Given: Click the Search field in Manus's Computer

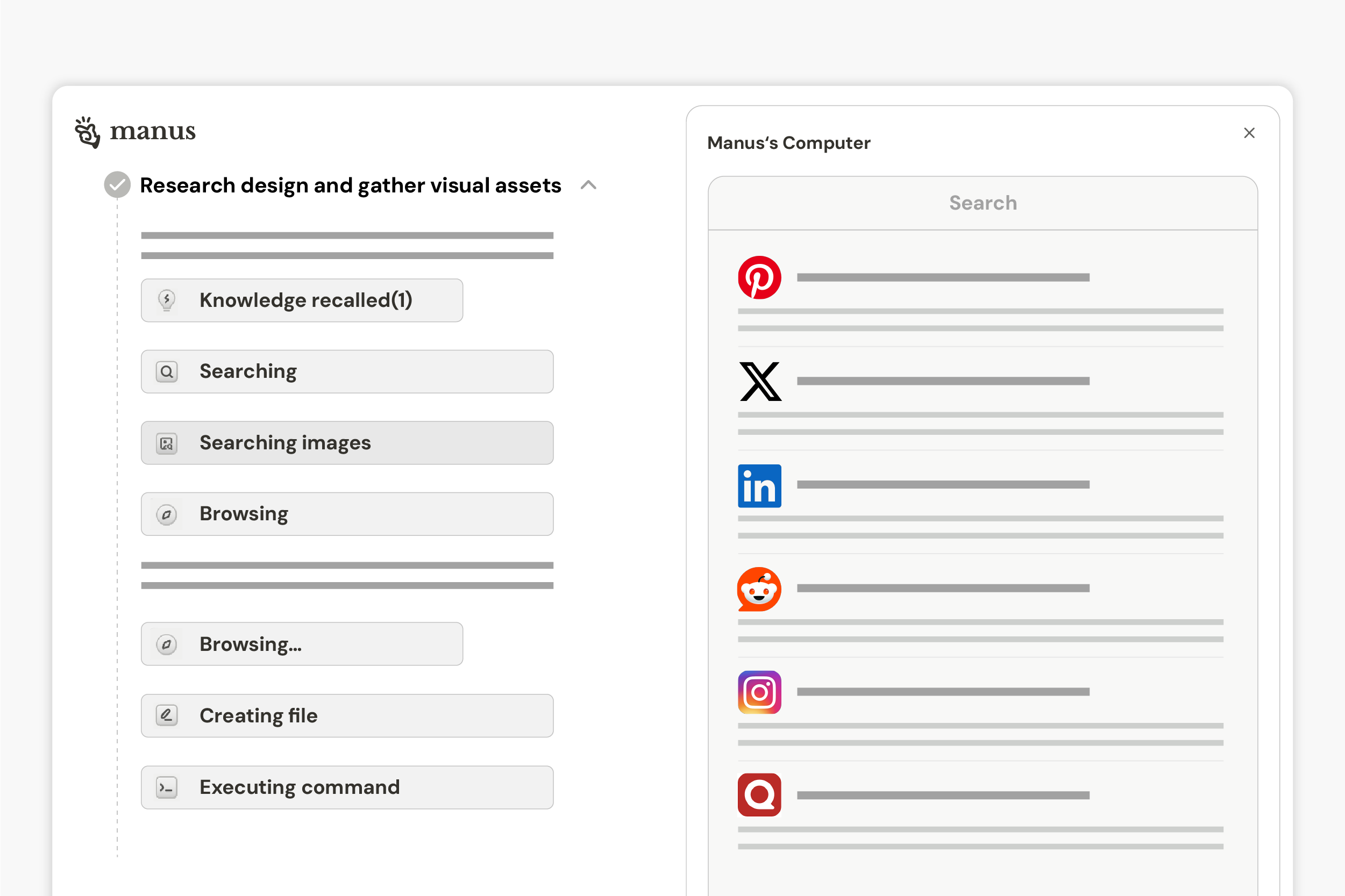Looking at the screenshot, I should point(983,203).
